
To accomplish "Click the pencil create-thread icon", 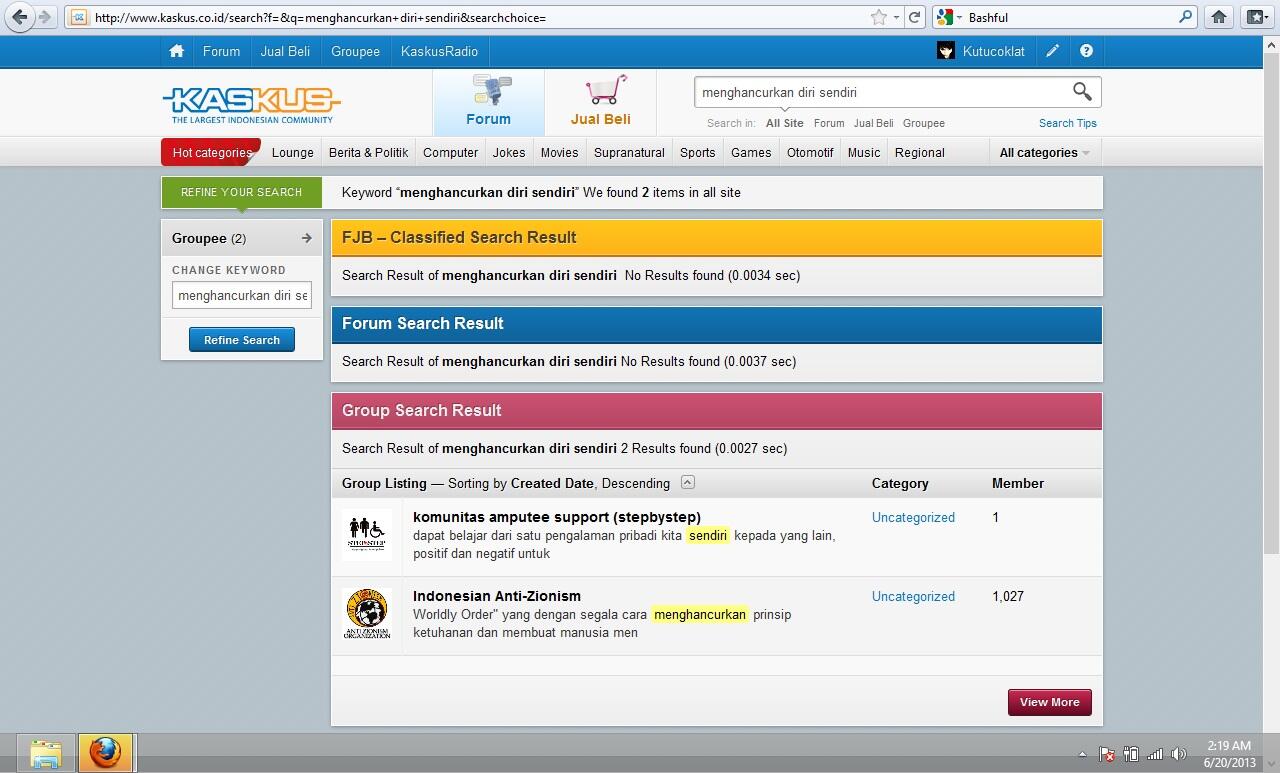I will [1052, 51].
